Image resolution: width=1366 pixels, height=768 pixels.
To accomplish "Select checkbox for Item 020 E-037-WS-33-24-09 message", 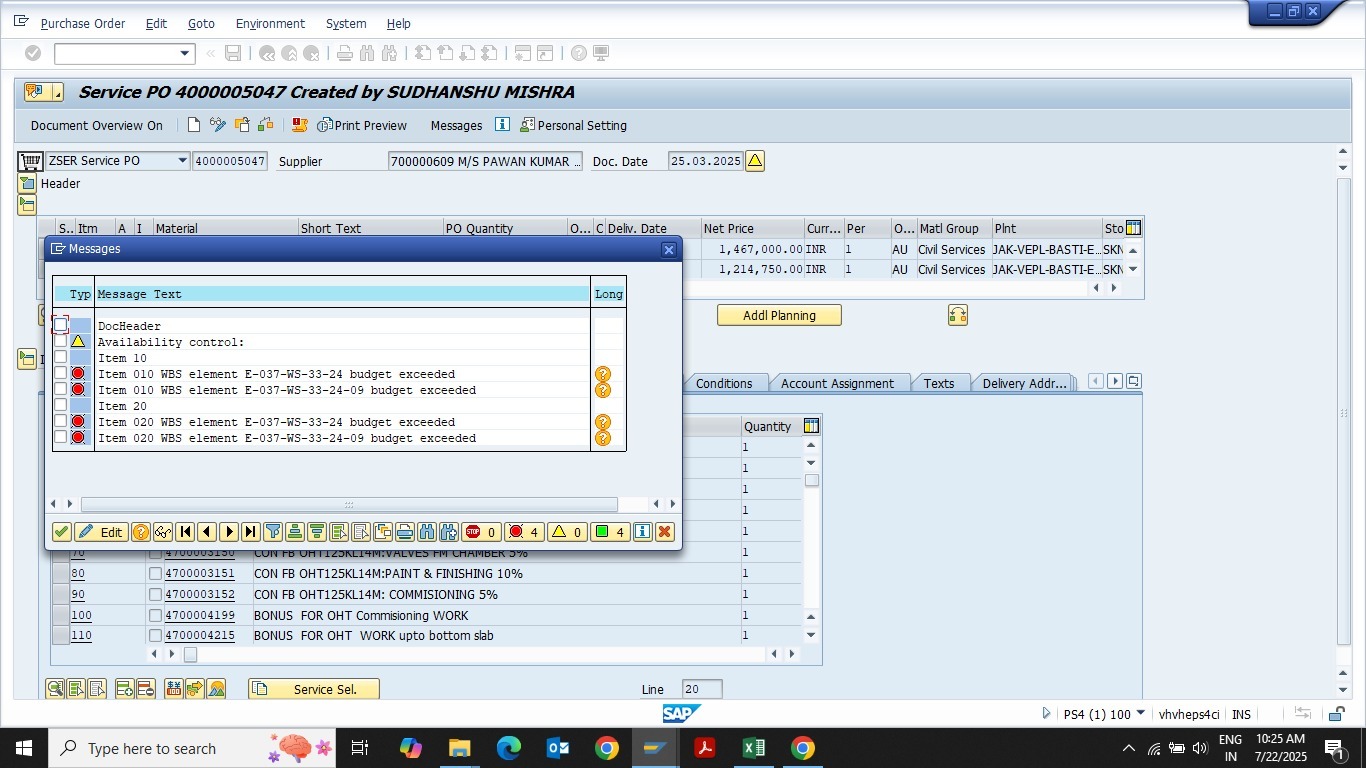I will pos(61,438).
